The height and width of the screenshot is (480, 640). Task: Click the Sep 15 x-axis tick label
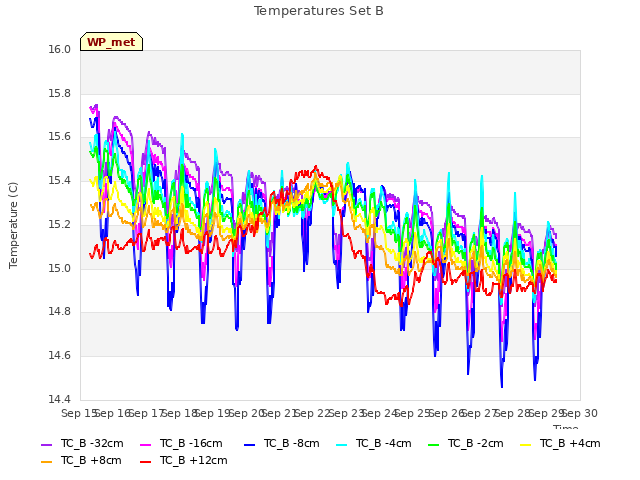(x=80, y=413)
